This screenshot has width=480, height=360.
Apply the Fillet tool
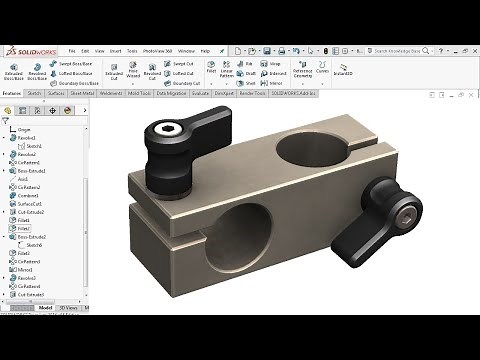pyautogui.click(x=211, y=67)
